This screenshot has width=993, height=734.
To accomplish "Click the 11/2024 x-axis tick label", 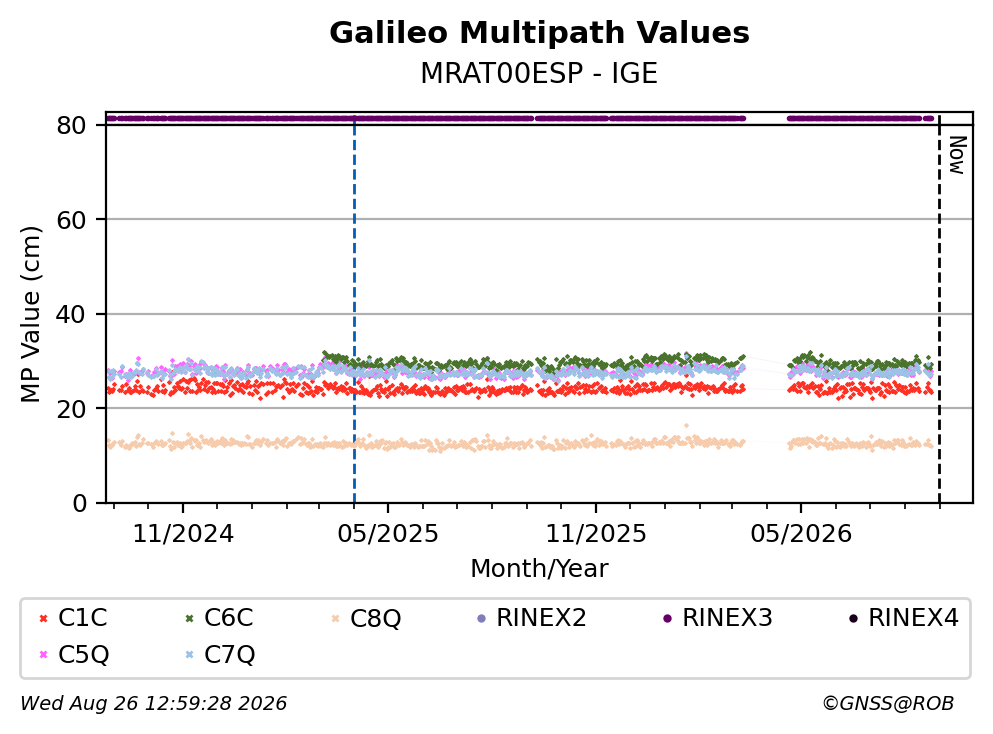I will 183,534.
